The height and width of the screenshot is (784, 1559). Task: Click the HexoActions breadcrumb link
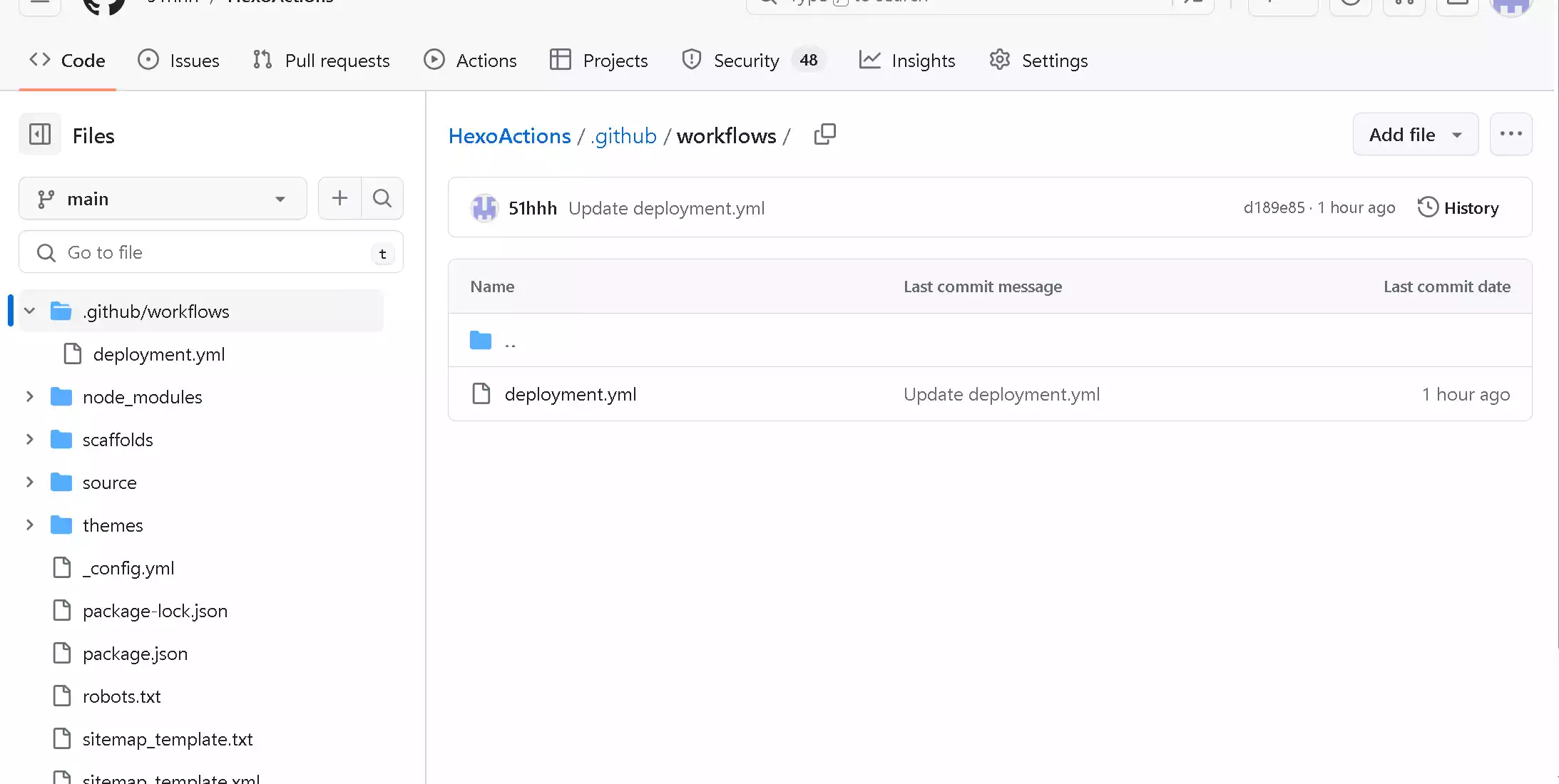coord(509,136)
